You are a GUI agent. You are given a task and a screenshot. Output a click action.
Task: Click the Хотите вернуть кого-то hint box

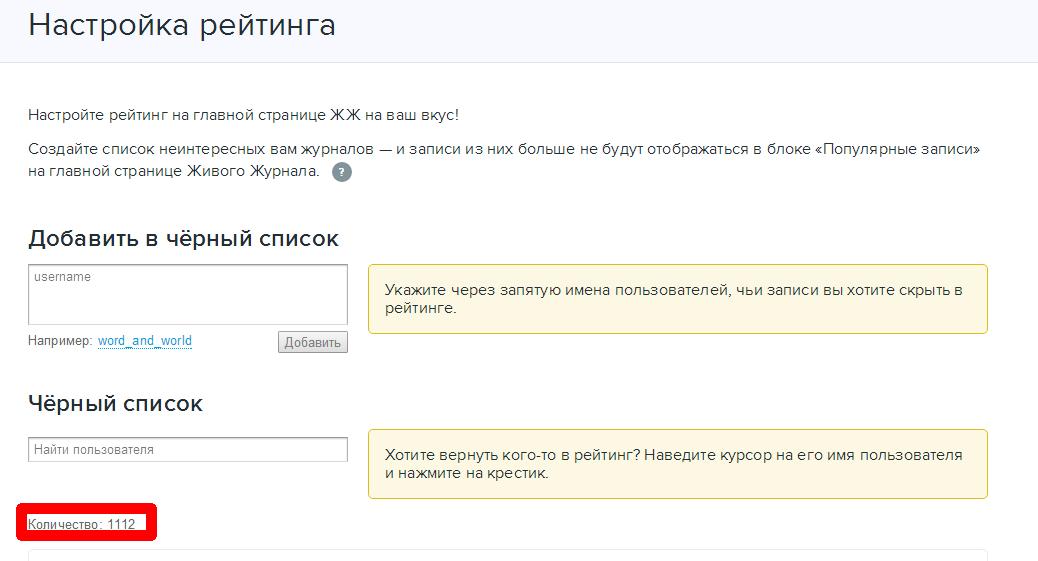678,464
